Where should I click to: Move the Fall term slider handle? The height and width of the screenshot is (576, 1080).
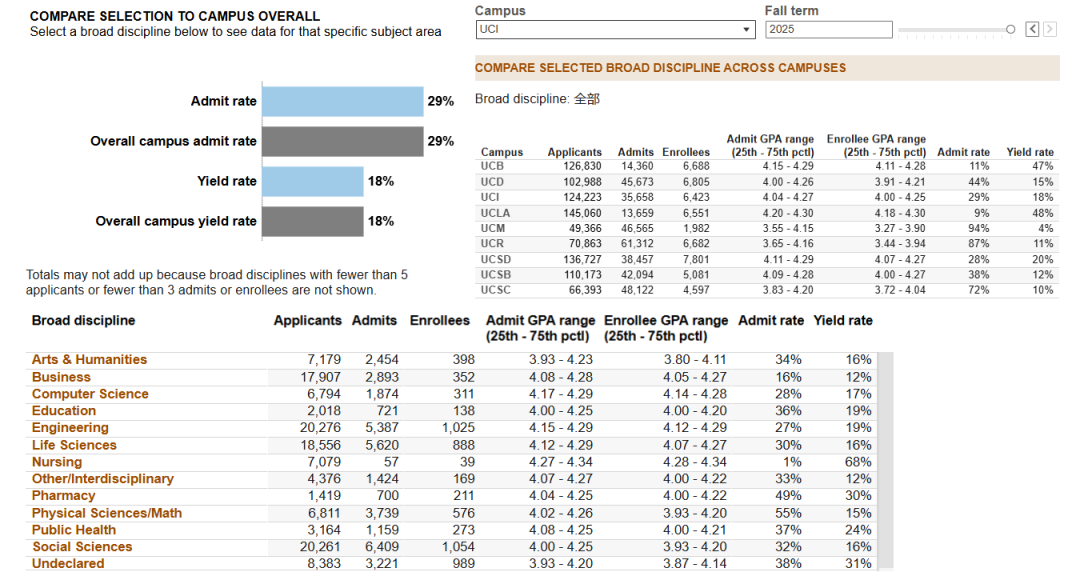point(1010,29)
